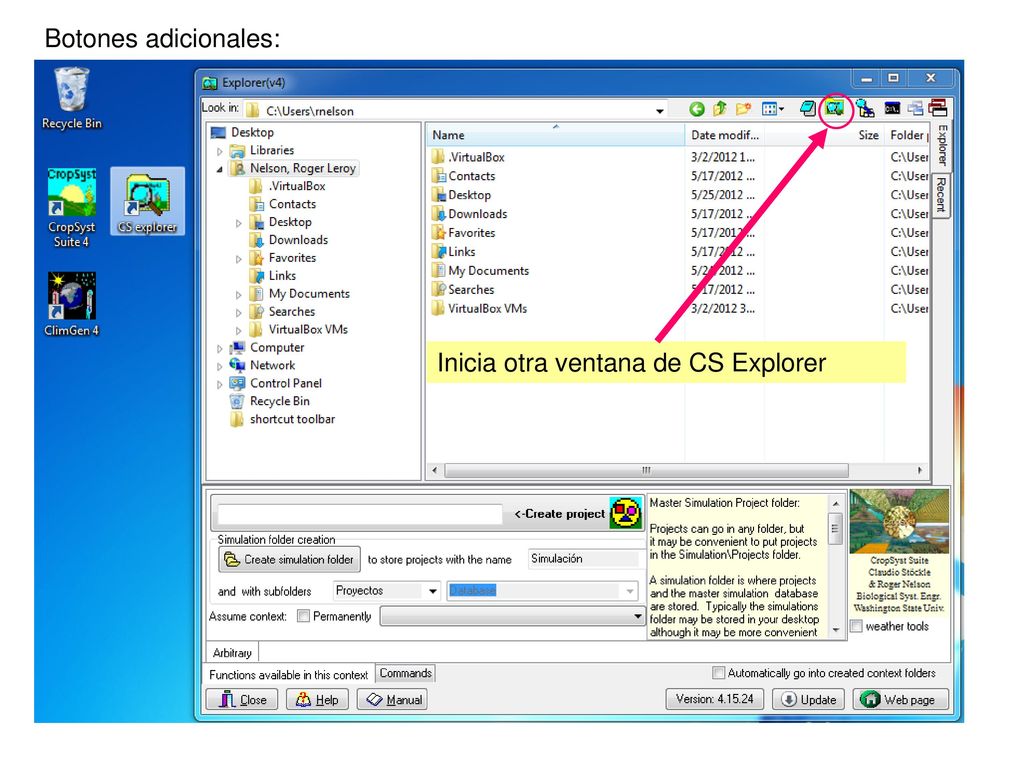Click the Close button

pos(242,699)
